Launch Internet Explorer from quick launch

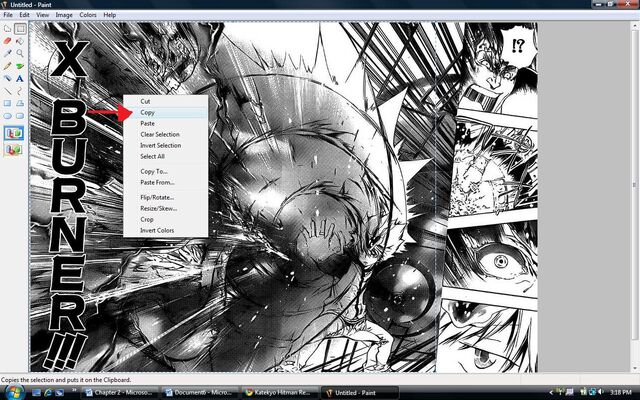point(48,393)
